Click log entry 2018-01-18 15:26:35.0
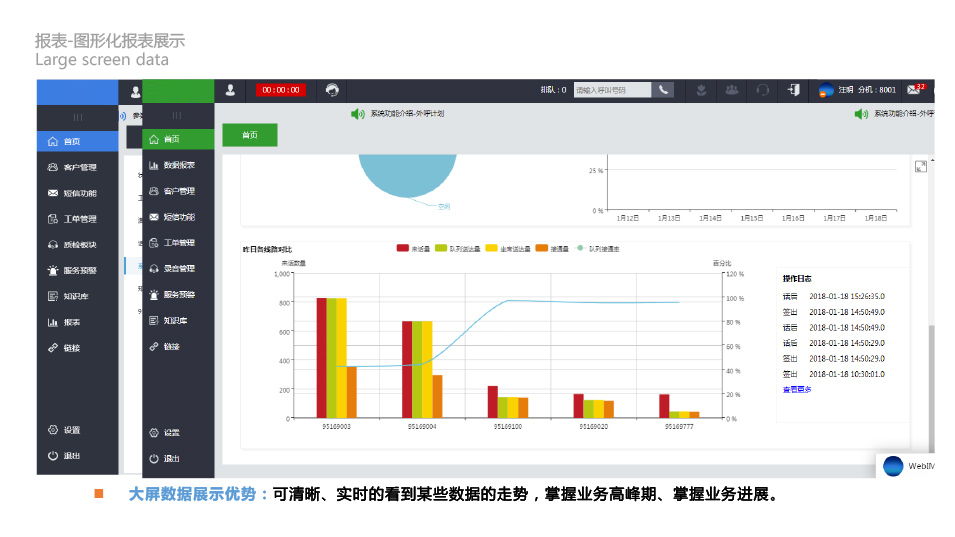Viewport: 955px width, 537px height. [834, 297]
